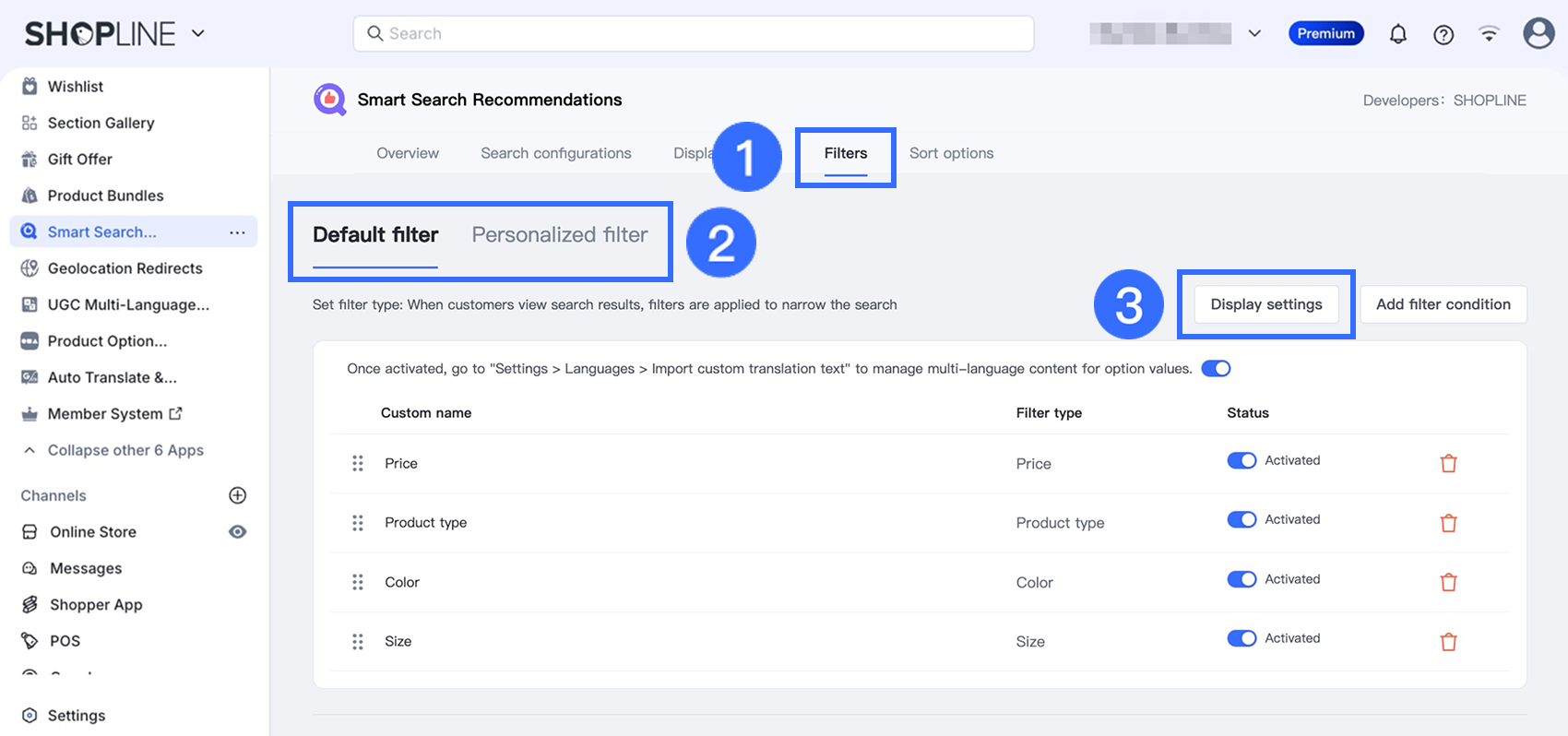Screen dimensions: 1568x736
Task: Click the trash icon for Color filter
Action: point(1448,582)
